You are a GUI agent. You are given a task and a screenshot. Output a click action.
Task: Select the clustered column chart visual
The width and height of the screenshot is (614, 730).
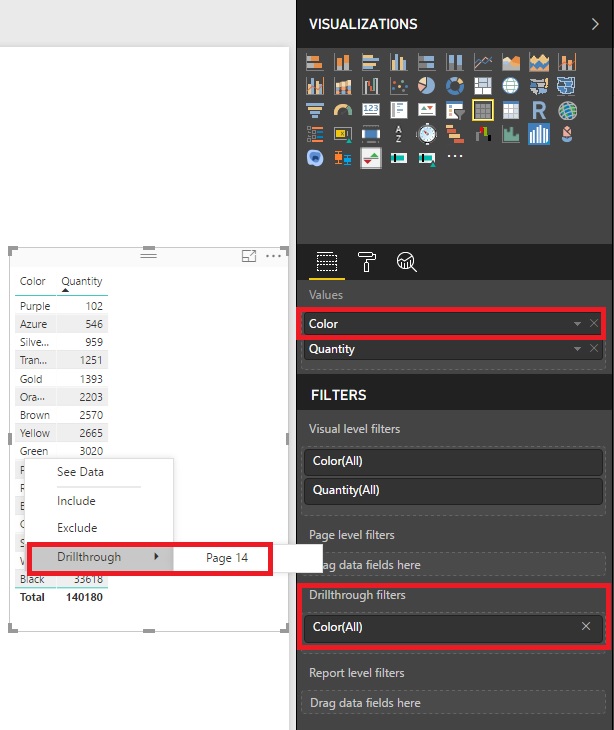tap(399, 62)
